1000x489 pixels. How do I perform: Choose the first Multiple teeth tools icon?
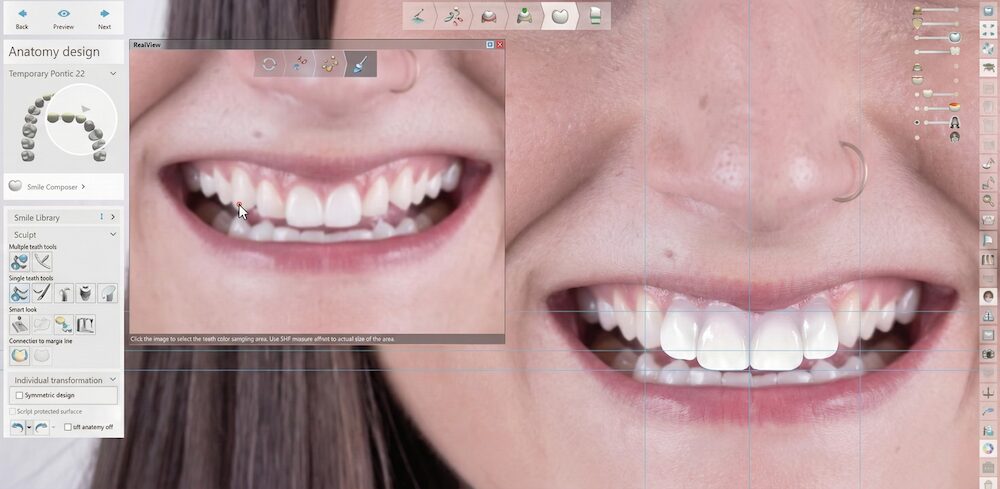[19, 261]
